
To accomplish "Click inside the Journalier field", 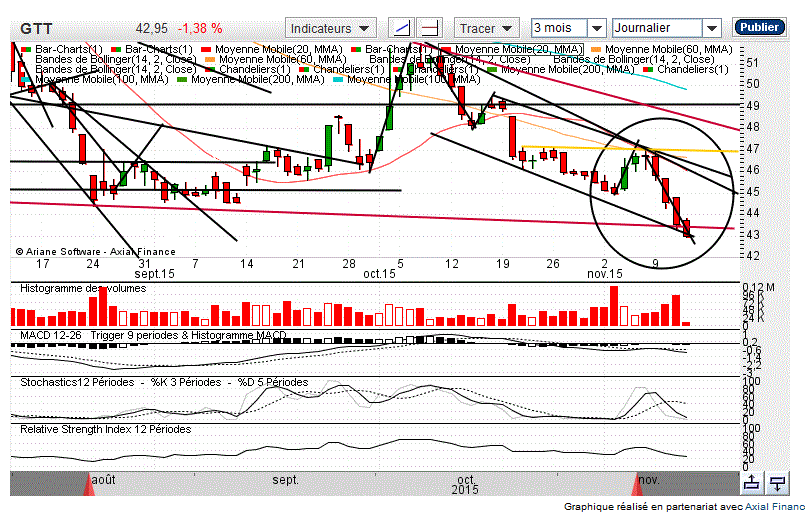I will (x=657, y=28).
